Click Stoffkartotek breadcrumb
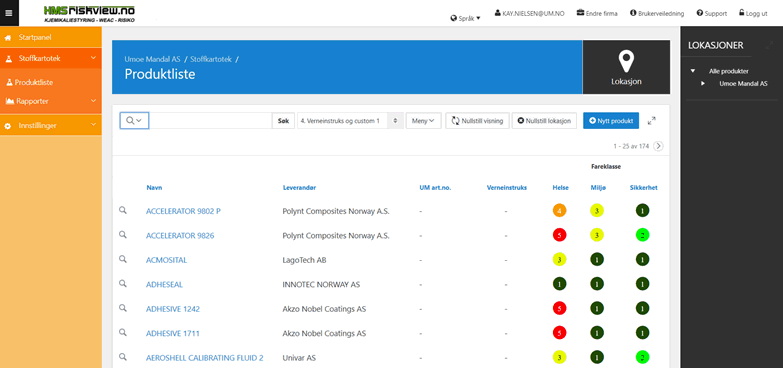The image size is (783, 368). (211, 59)
